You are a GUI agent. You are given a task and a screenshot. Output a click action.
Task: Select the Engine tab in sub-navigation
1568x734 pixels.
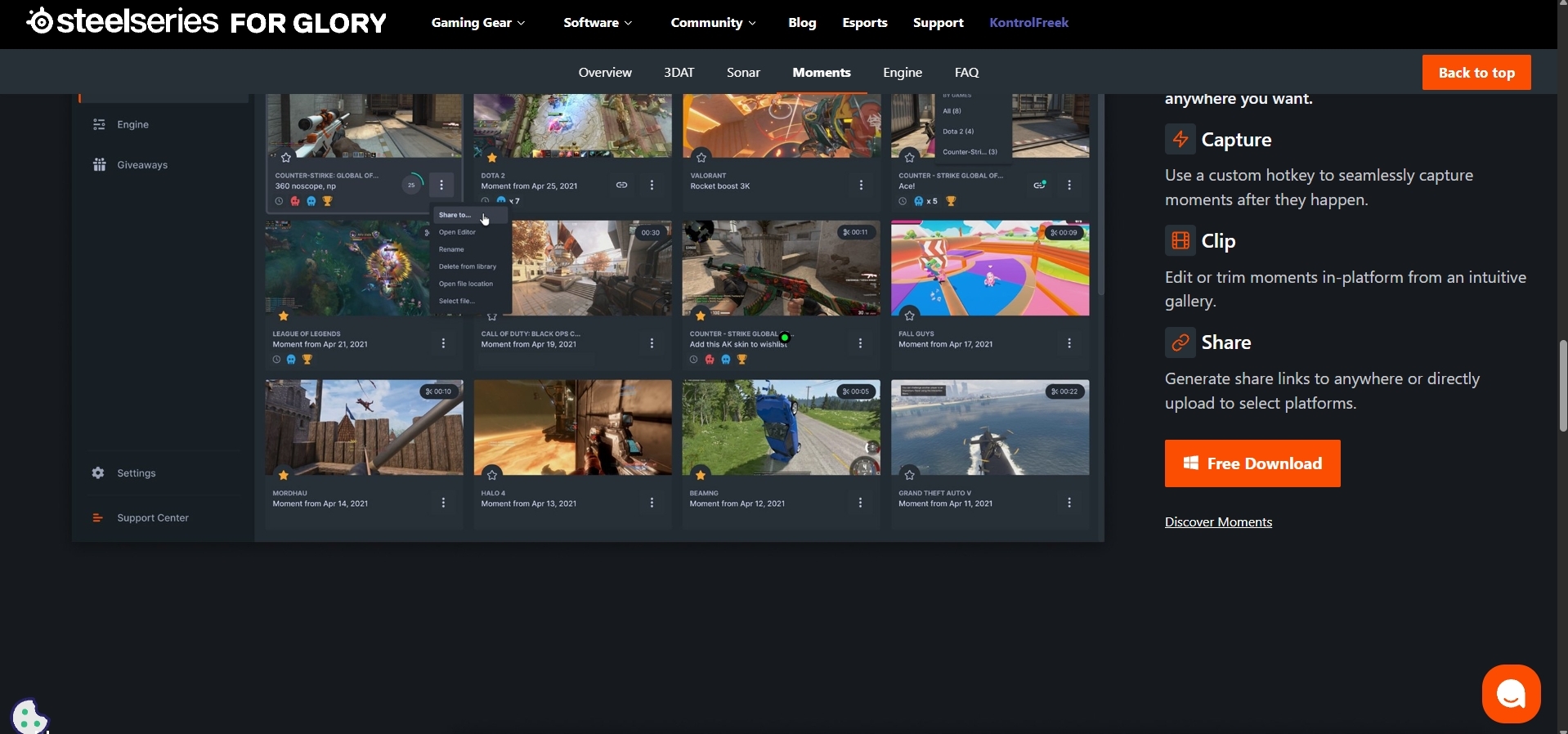coord(903,72)
